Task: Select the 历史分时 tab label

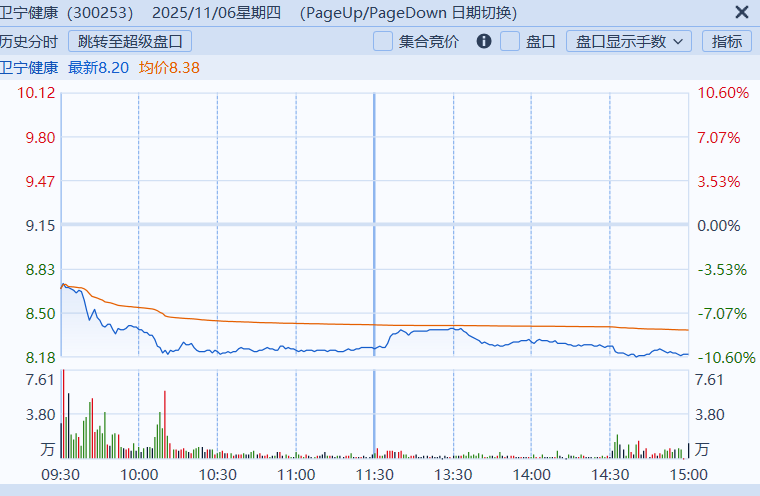Action: pyautogui.click(x=28, y=41)
